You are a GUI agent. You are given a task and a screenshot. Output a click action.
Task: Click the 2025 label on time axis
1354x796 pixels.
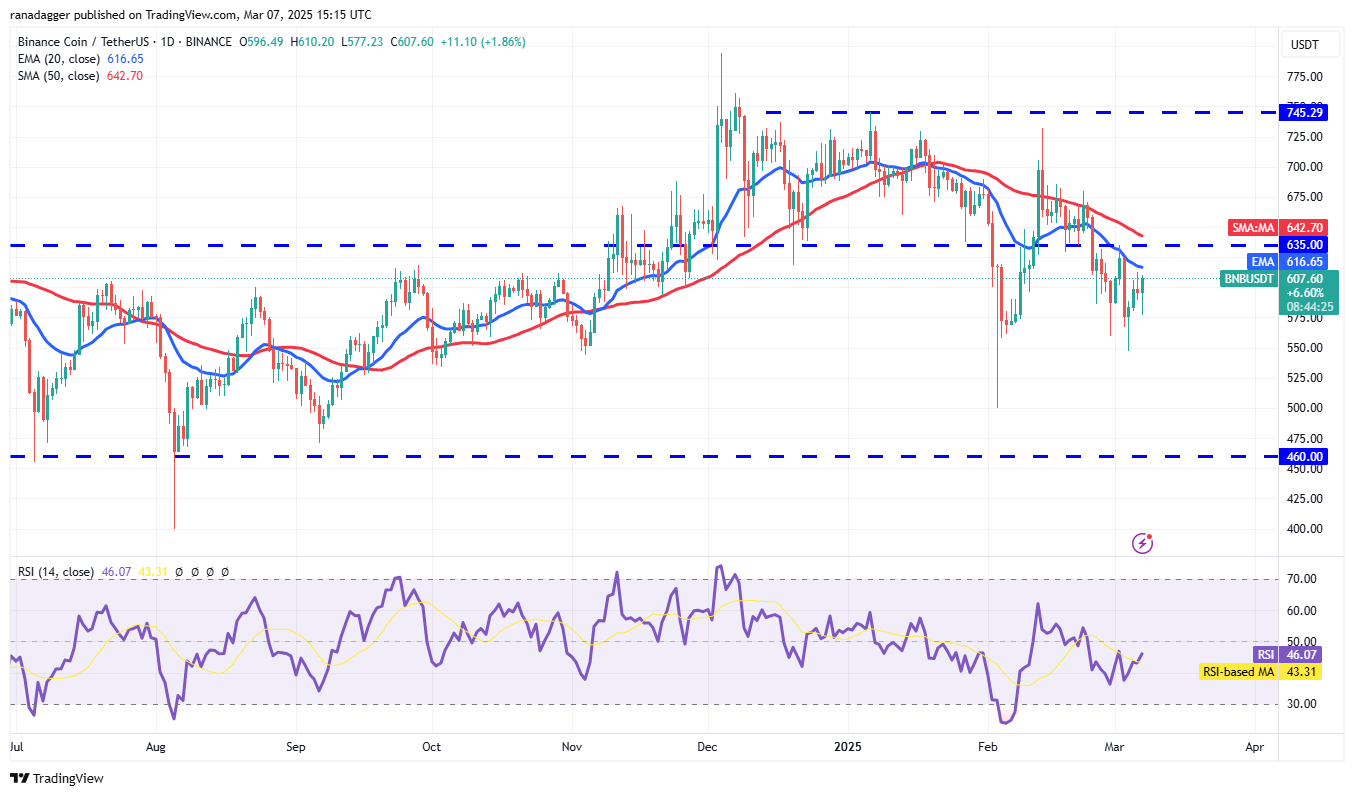tap(848, 746)
